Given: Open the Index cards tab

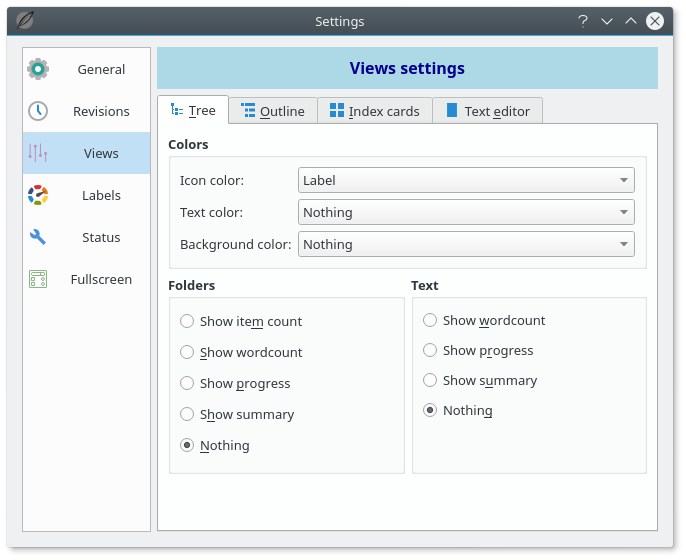Looking at the screenshot, I should 375,111.
